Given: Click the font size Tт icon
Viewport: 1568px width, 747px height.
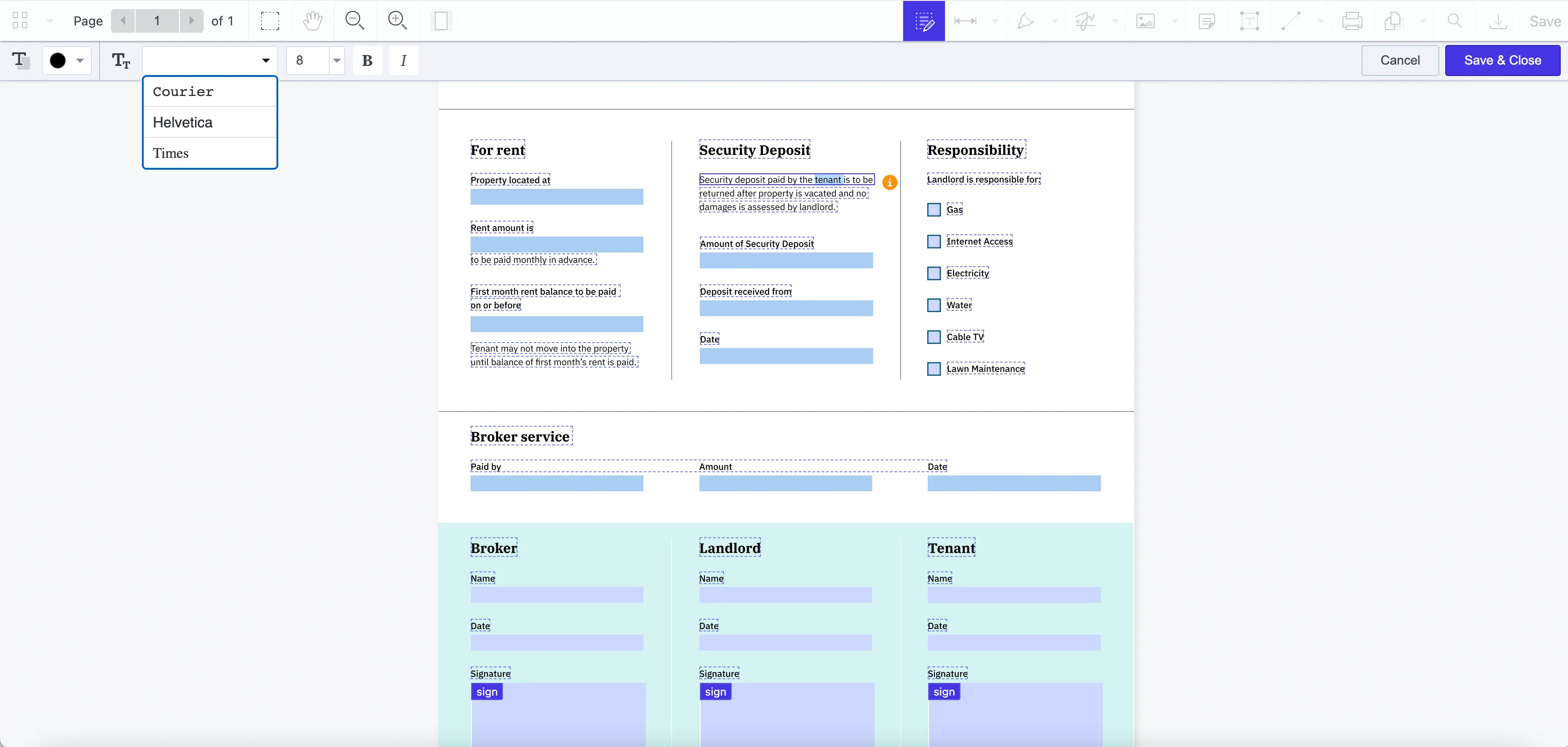Looking at the screenshot, I should tap(121, 60).
